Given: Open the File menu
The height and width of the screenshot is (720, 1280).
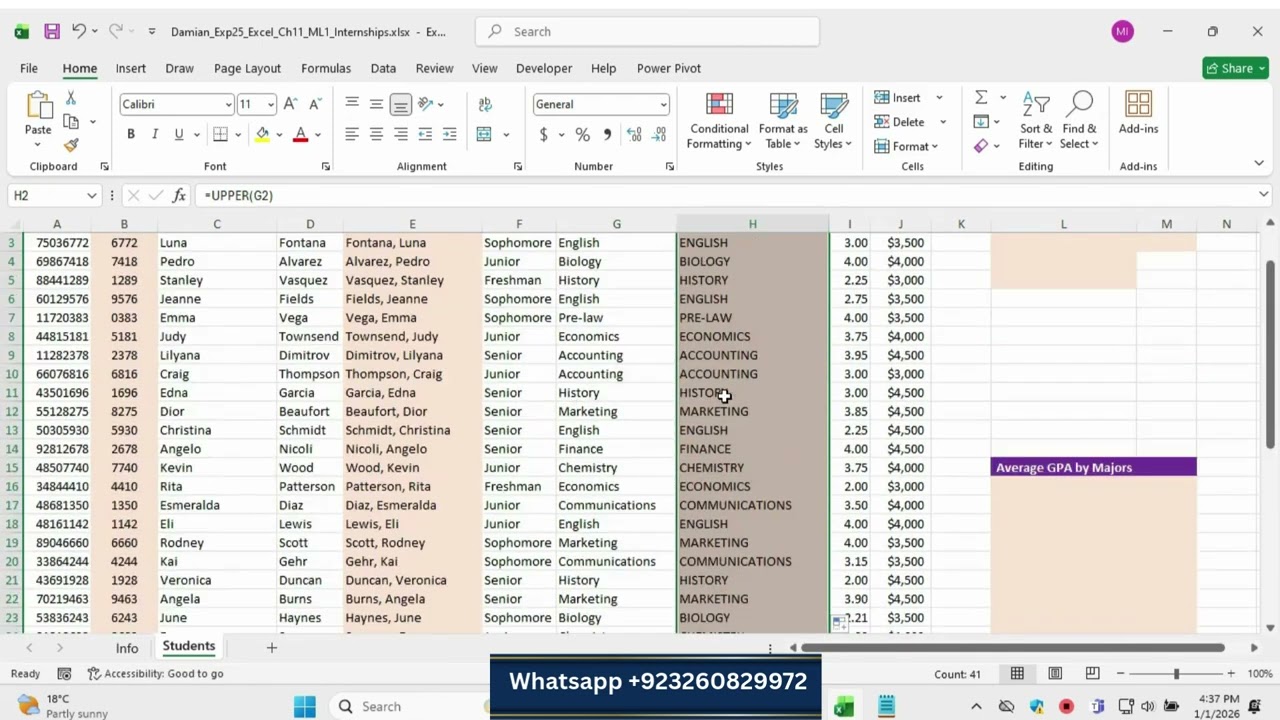Looking at the screenshot, I should point(29,68).
